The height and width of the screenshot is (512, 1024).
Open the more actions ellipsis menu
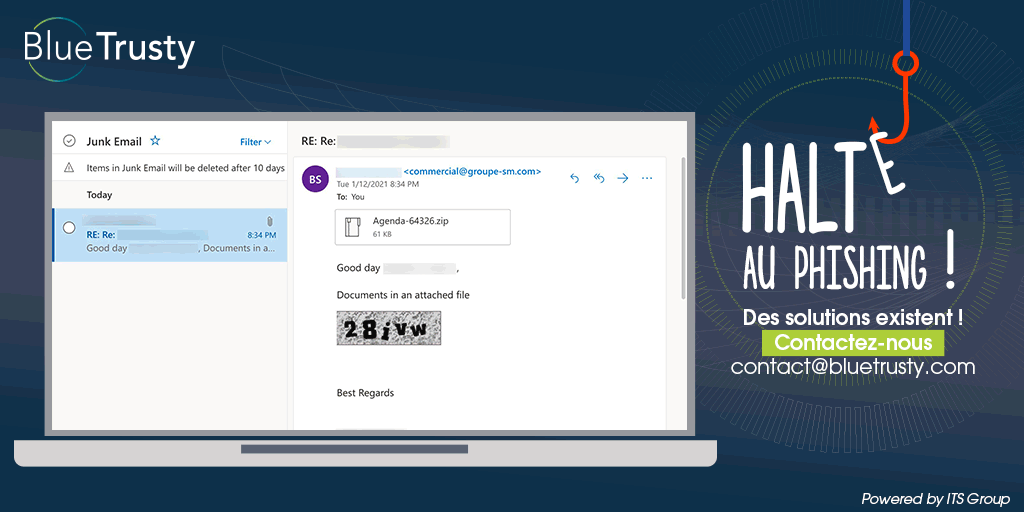point(647,178)
